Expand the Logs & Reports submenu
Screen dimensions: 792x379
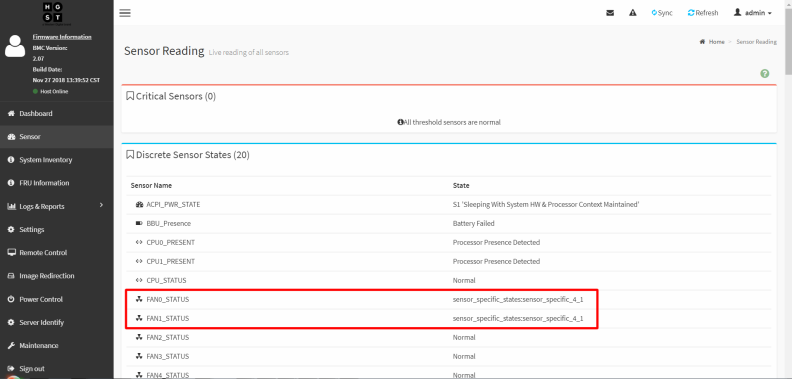pos(57,206)
